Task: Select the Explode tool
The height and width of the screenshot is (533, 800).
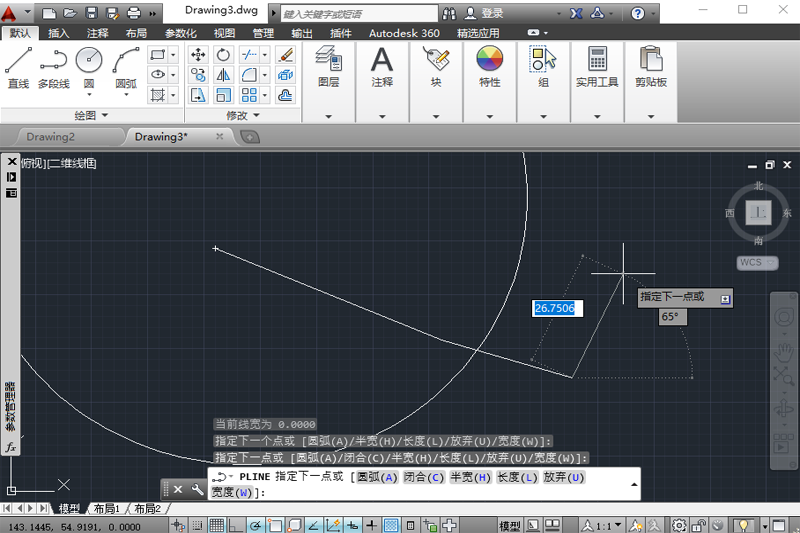Action: coord(286,74)
